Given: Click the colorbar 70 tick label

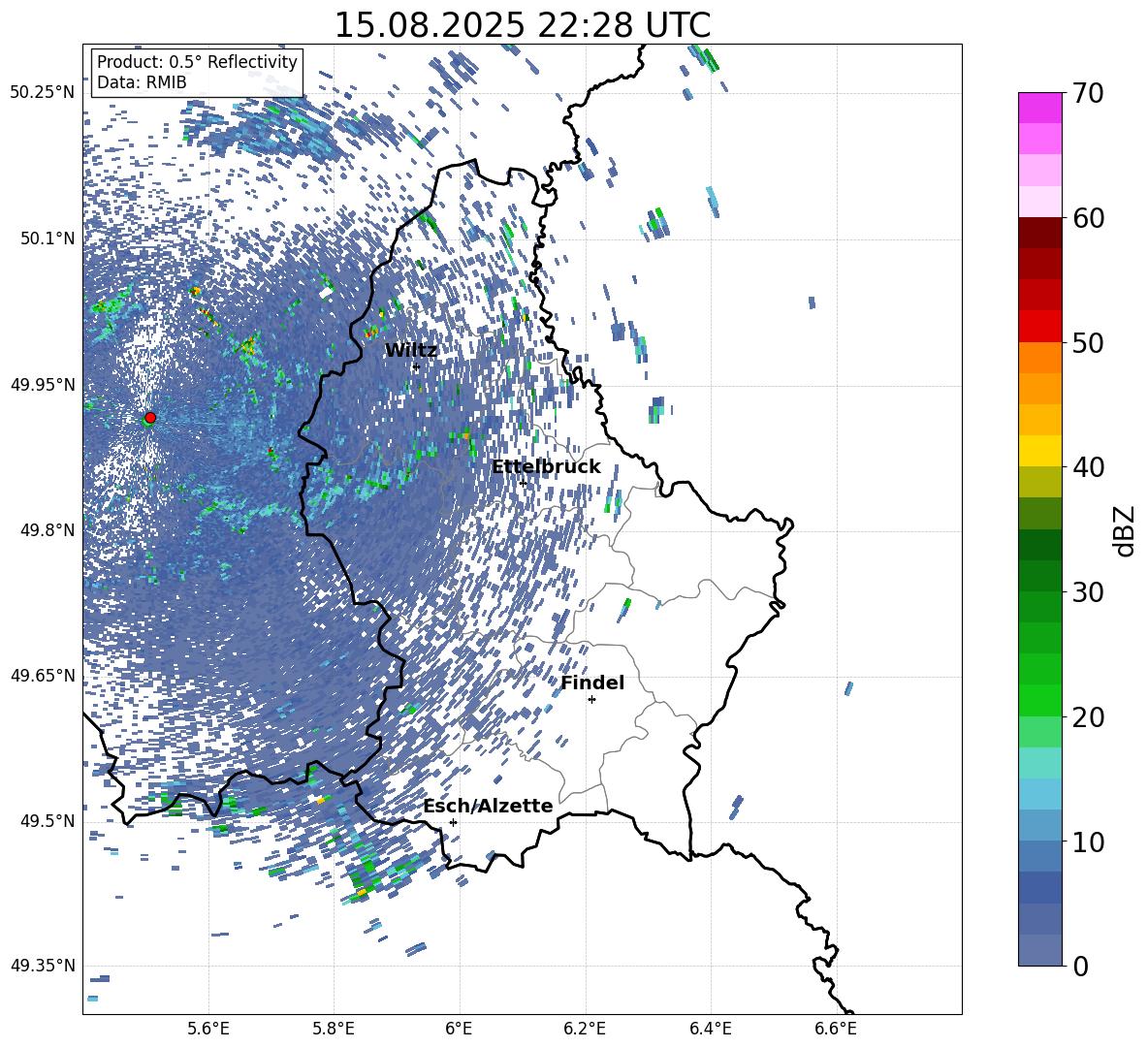Looking at the screenshot, I should pyautogui.click(x=1088, y=93).
